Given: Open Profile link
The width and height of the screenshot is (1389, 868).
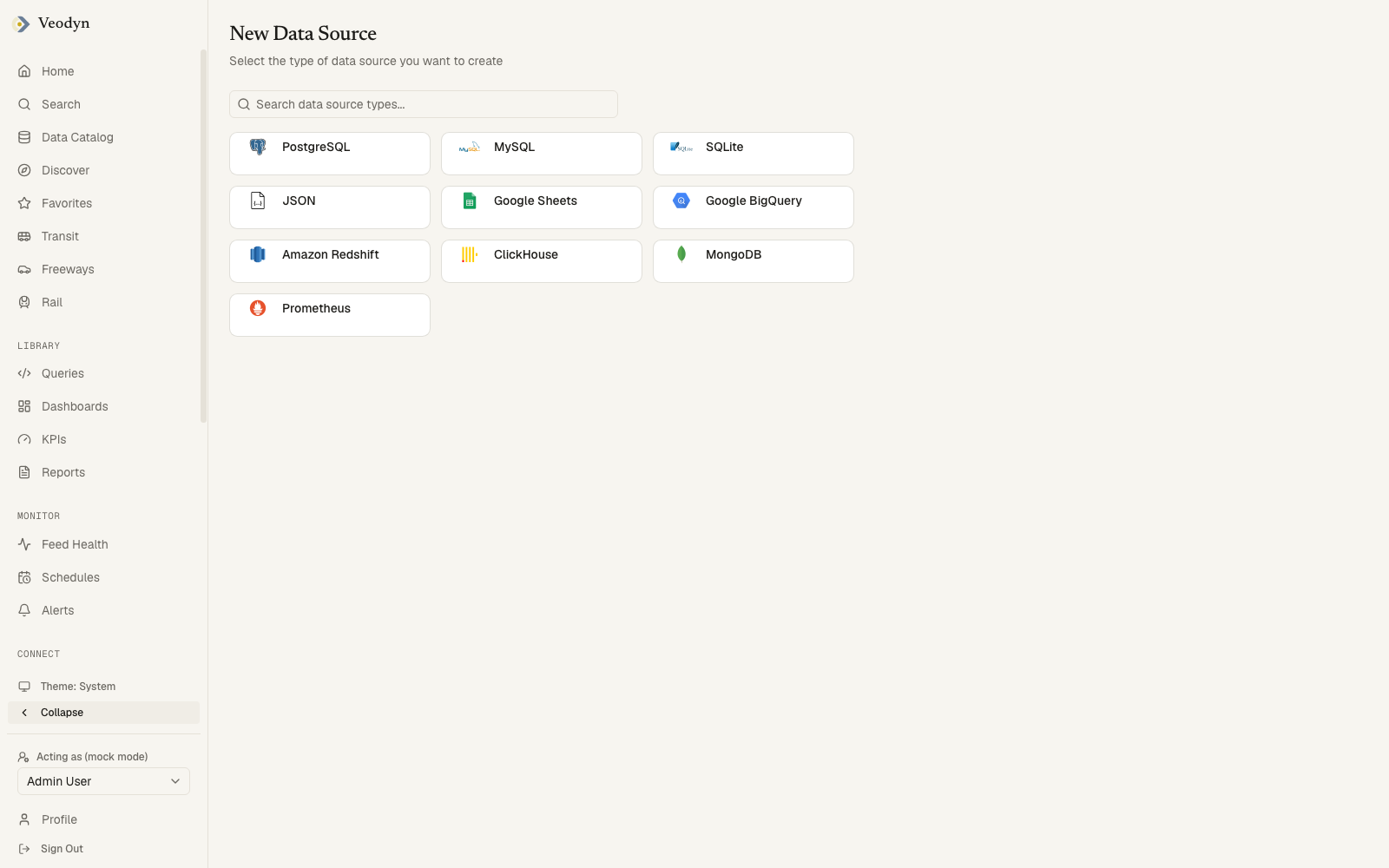Looking at the screenshot, I should click(103, 819).
